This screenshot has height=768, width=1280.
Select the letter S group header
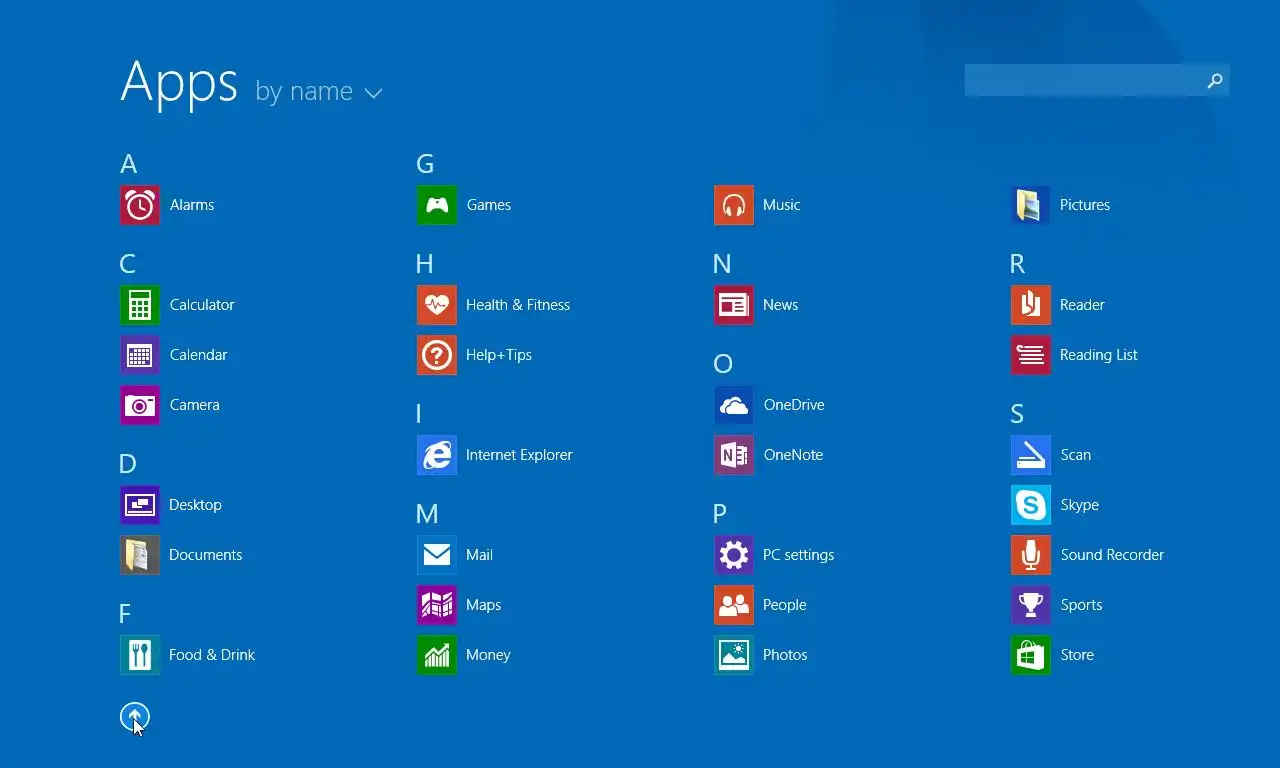pos(1017,414)
